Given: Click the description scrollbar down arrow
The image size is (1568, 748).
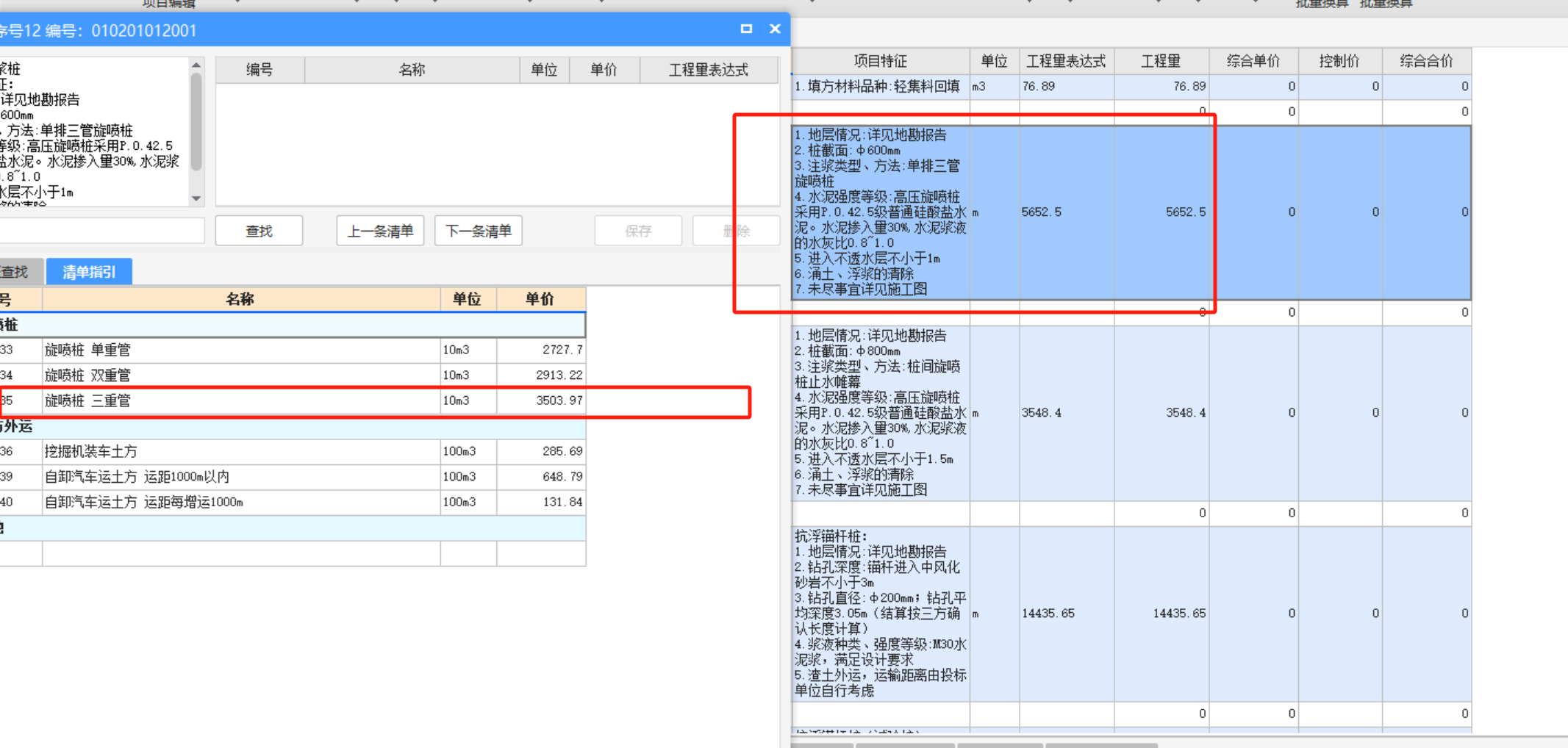Looking at the screenshot, I should click(x=196, y=198).
